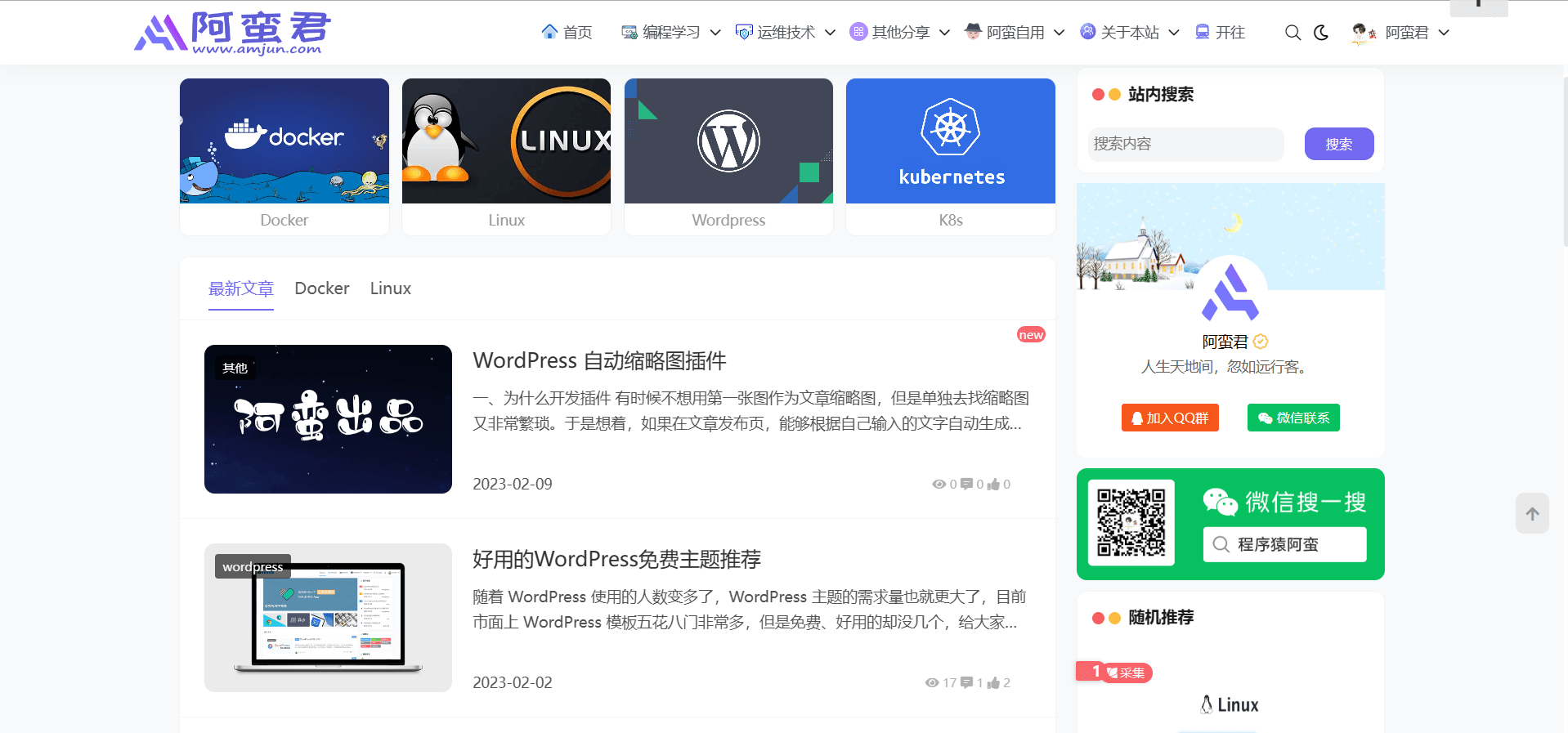Click the text 人生天地间，忽如远行客。

(x=1227, y=367)
